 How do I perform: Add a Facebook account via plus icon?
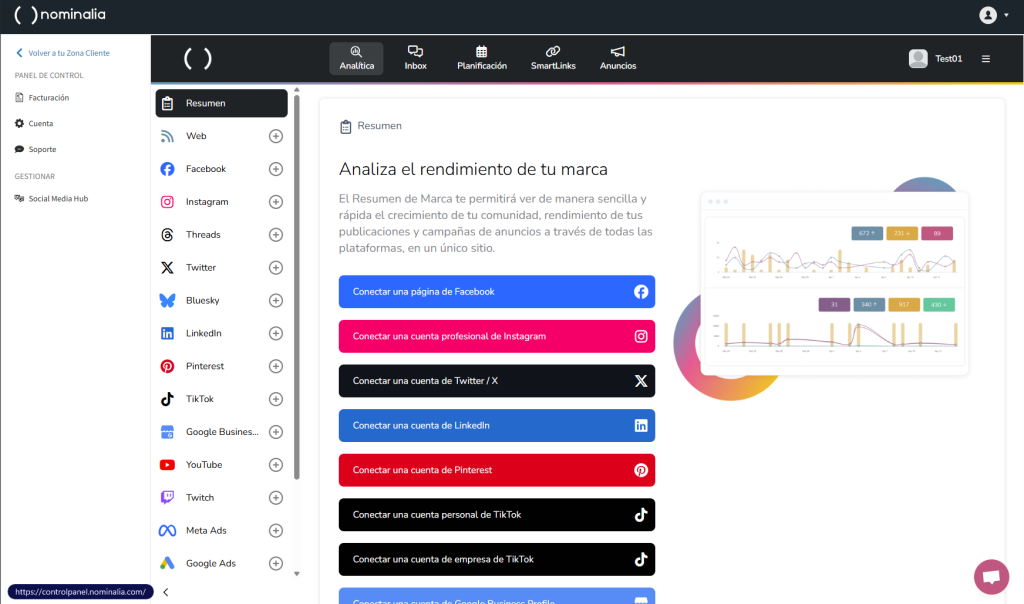pos(276,169)
